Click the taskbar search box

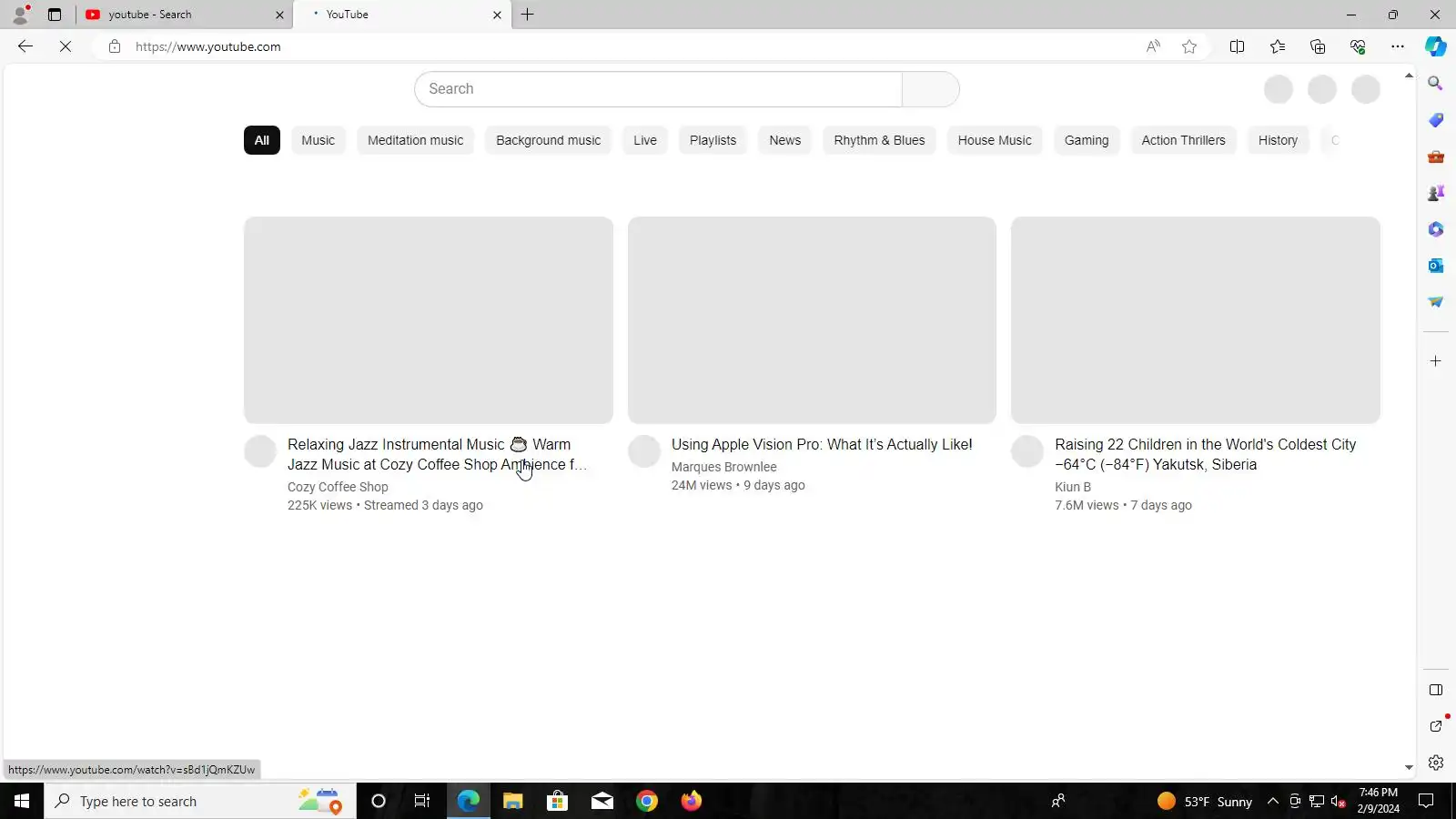(200, 801)
